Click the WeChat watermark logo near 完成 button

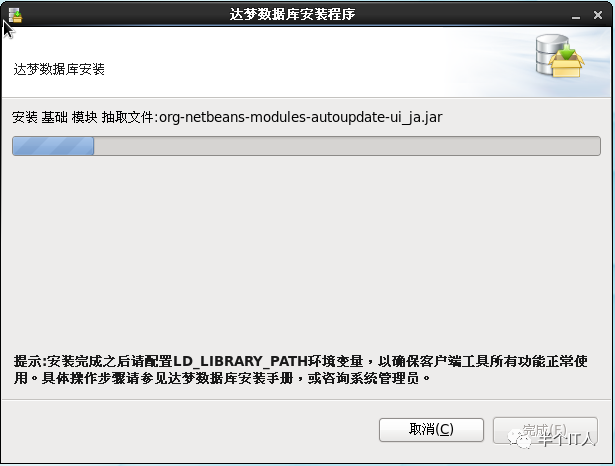tap(519, 439)
